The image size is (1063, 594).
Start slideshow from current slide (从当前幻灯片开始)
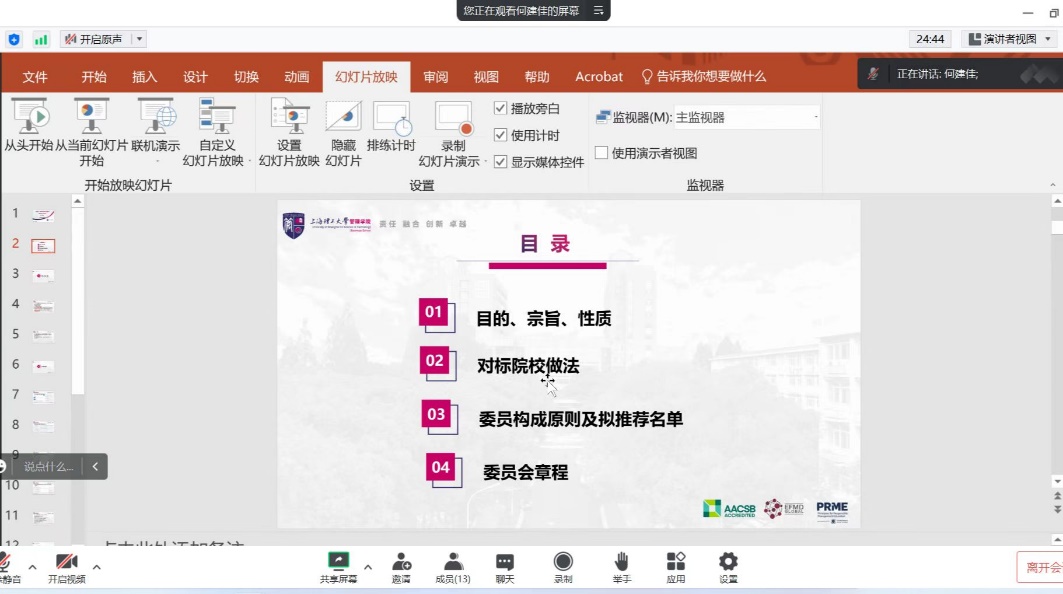[x=91, y=117]
